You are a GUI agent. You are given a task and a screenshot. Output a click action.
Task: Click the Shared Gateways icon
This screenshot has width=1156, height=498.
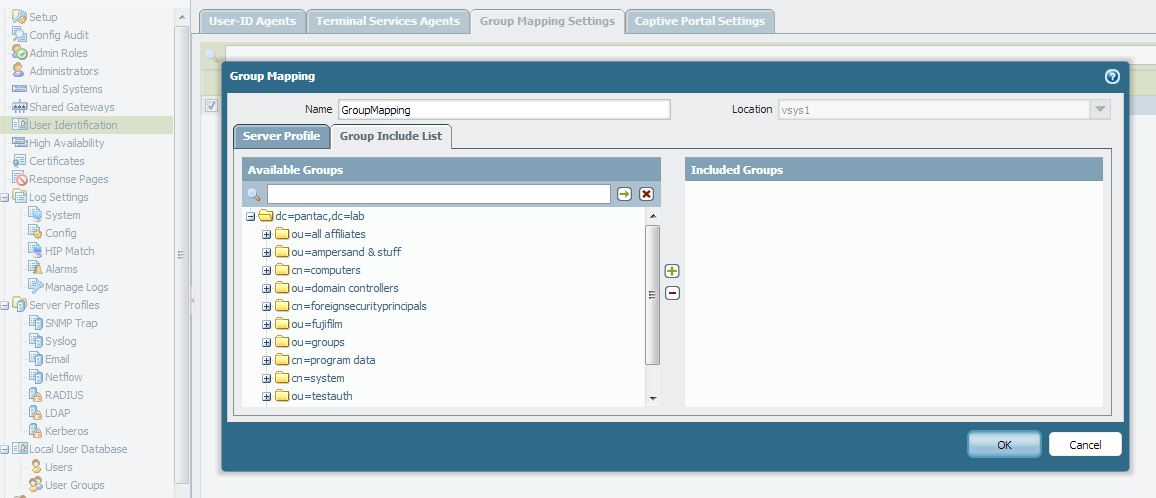pos(19,107)
